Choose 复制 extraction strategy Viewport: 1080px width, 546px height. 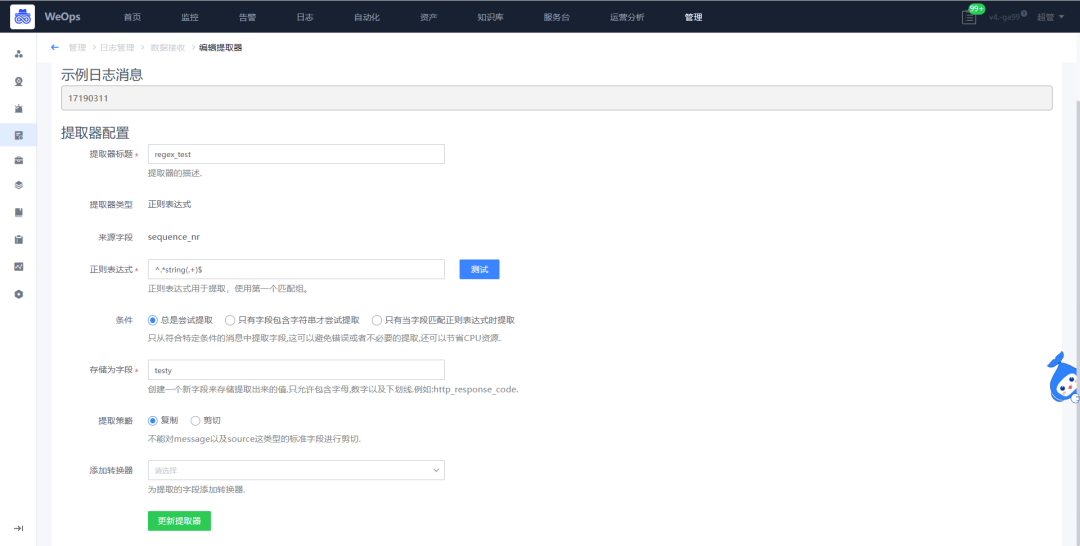[153, 421]
